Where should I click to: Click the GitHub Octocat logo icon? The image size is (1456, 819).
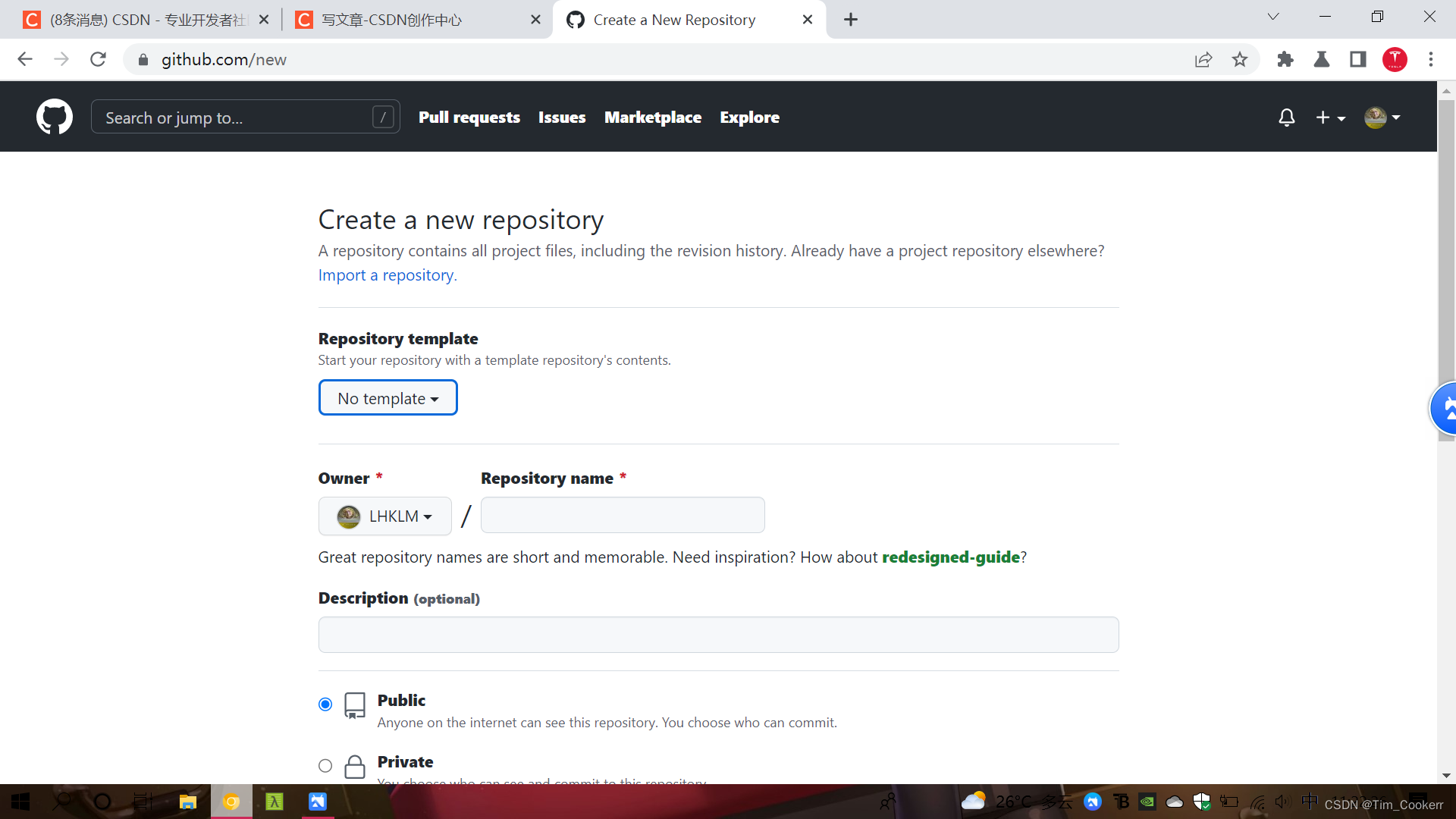55,117
